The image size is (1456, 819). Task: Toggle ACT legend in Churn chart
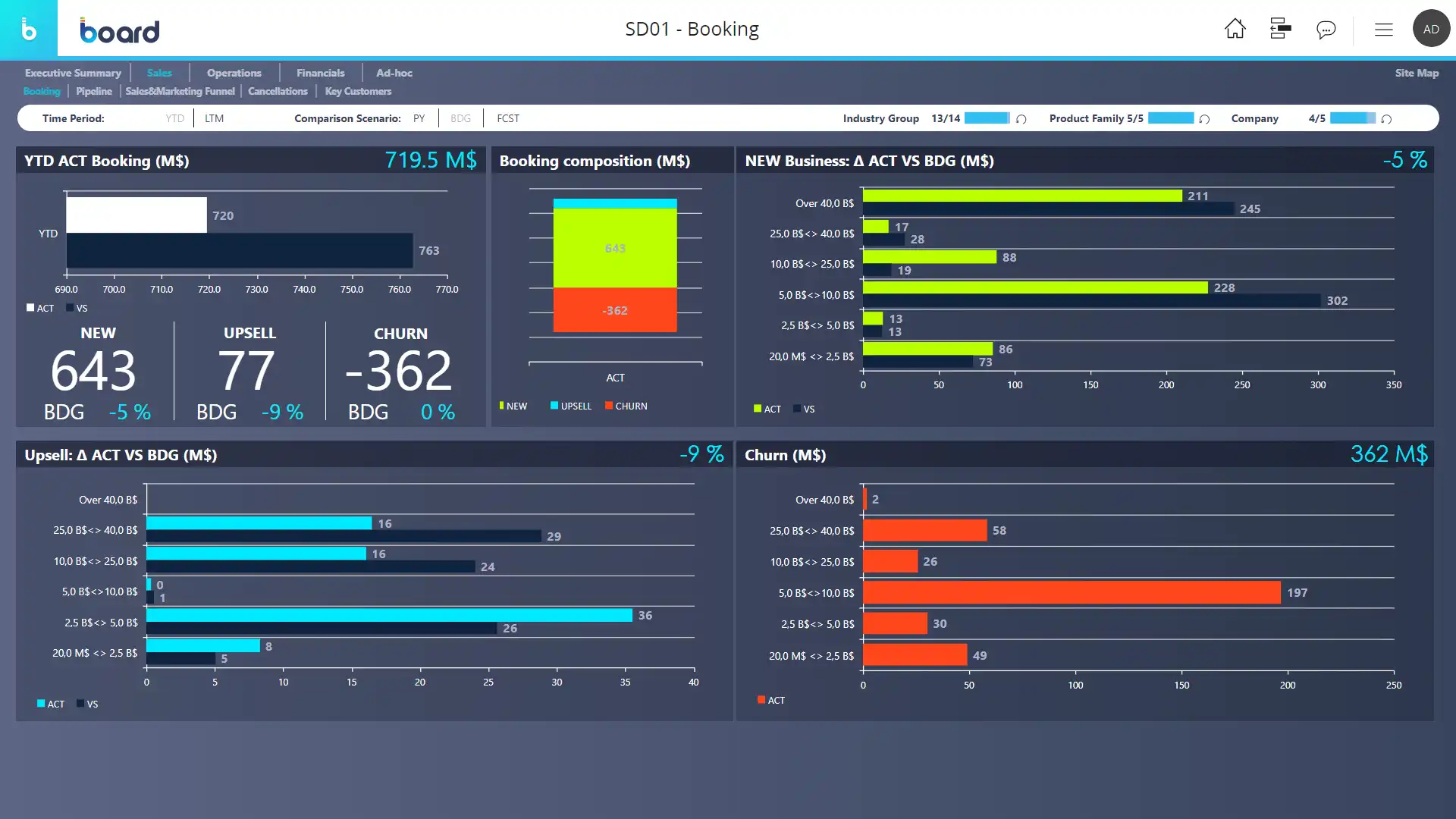click(771, 700)
